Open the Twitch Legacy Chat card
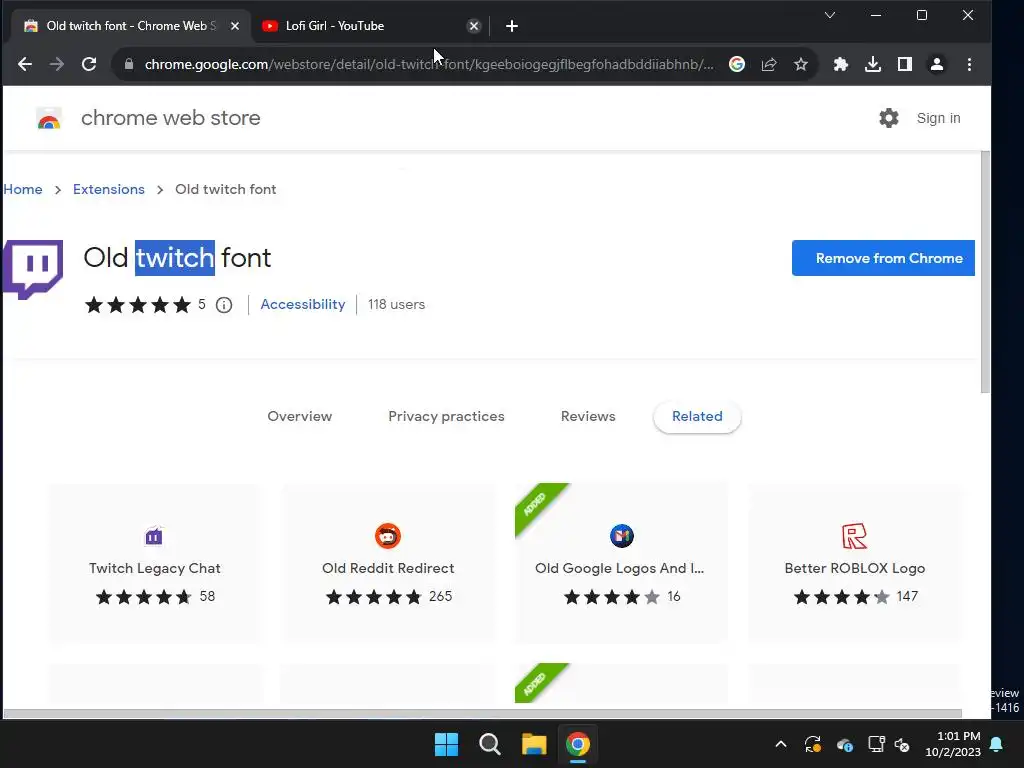 click(155, 563)
